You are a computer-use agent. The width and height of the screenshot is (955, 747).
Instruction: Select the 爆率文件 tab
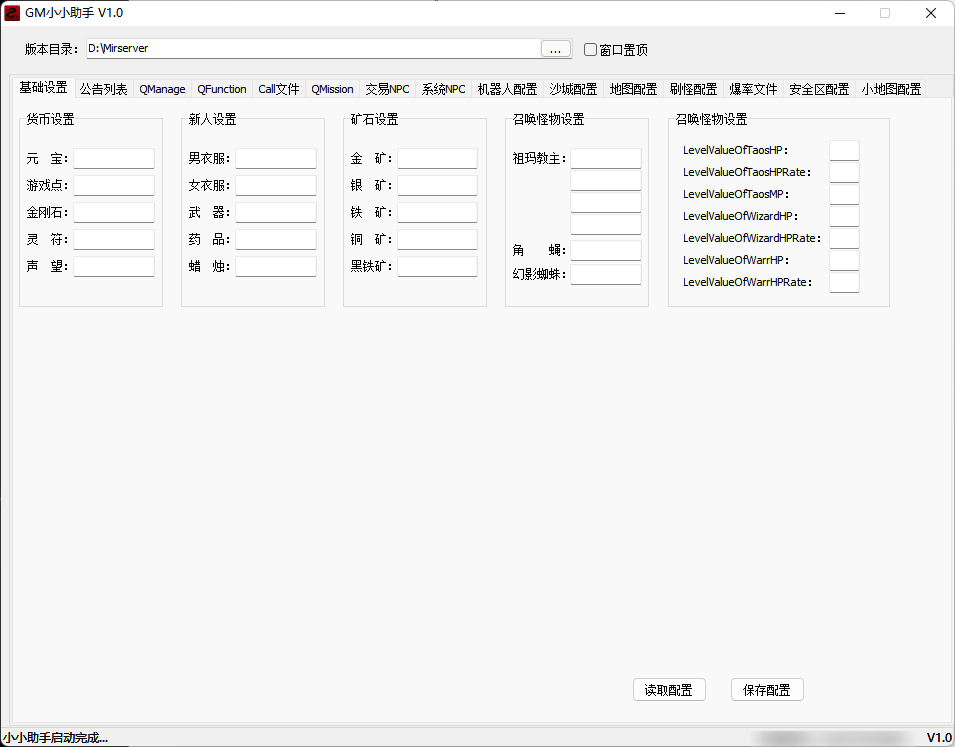pyautogui.click(x=753, y=89)
